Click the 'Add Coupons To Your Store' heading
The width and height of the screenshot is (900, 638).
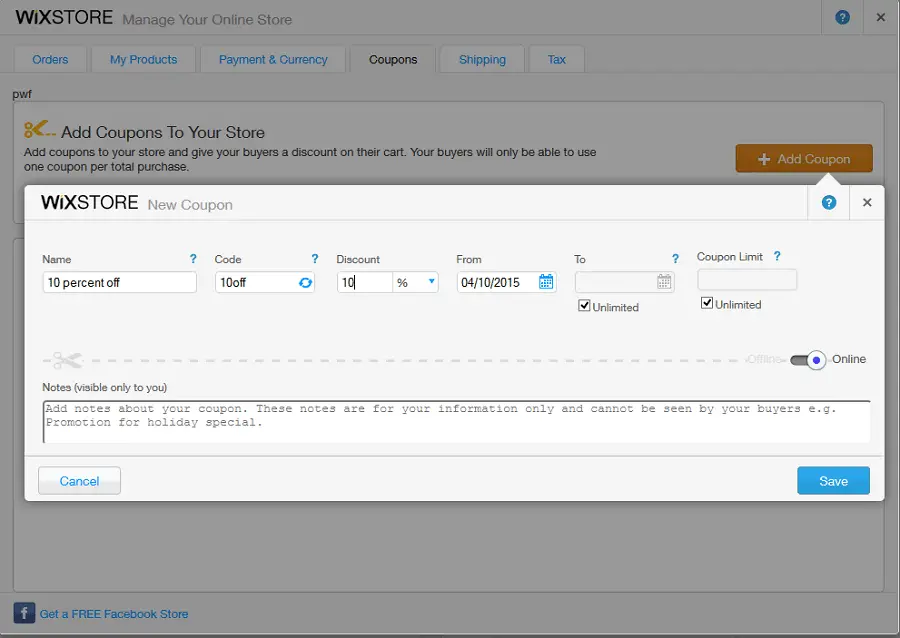click(163, 133)
